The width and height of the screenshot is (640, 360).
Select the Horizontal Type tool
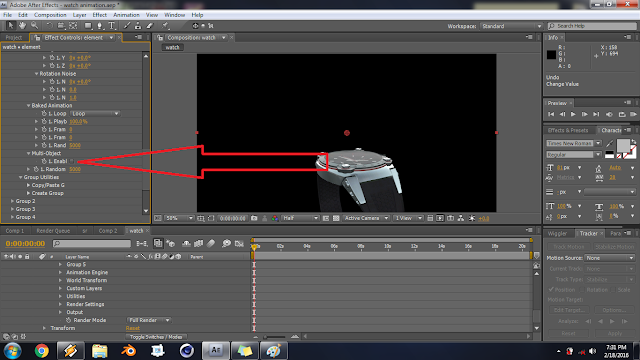pyautogui.click(x=111, y=26)
